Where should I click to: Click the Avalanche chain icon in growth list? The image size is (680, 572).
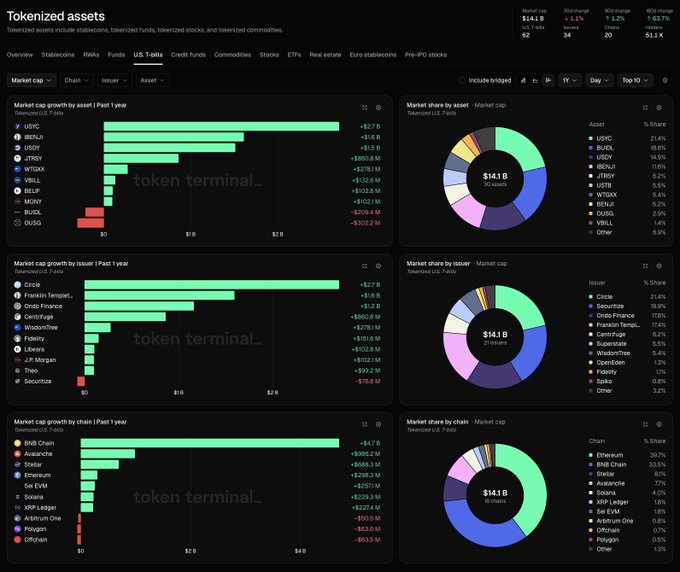click(17, 454)
